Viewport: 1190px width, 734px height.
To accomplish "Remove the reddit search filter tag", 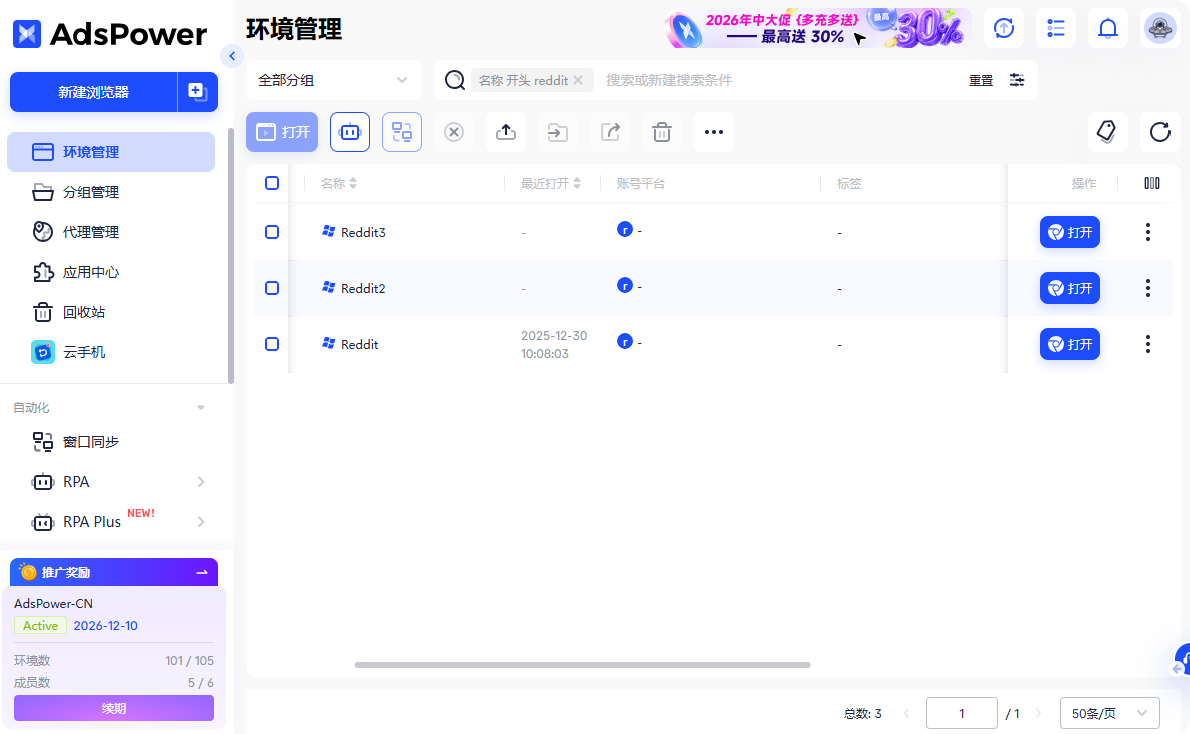I will pyautogui.click(x=578, y=80).
